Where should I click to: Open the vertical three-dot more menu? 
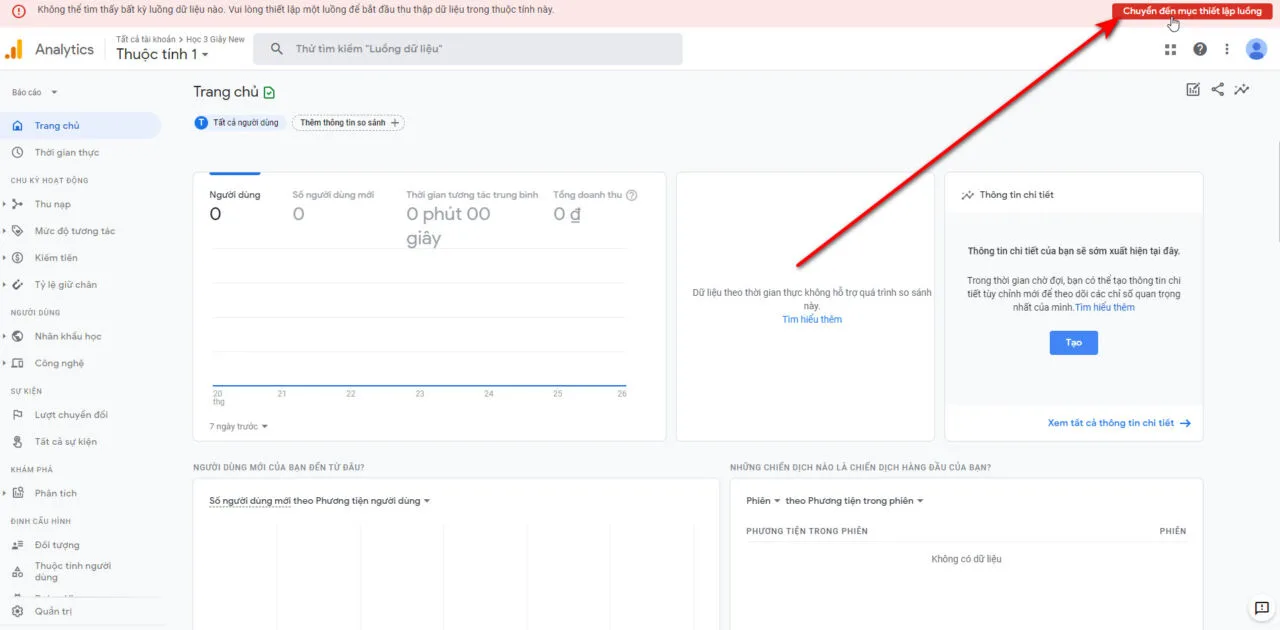(1227, 49)
